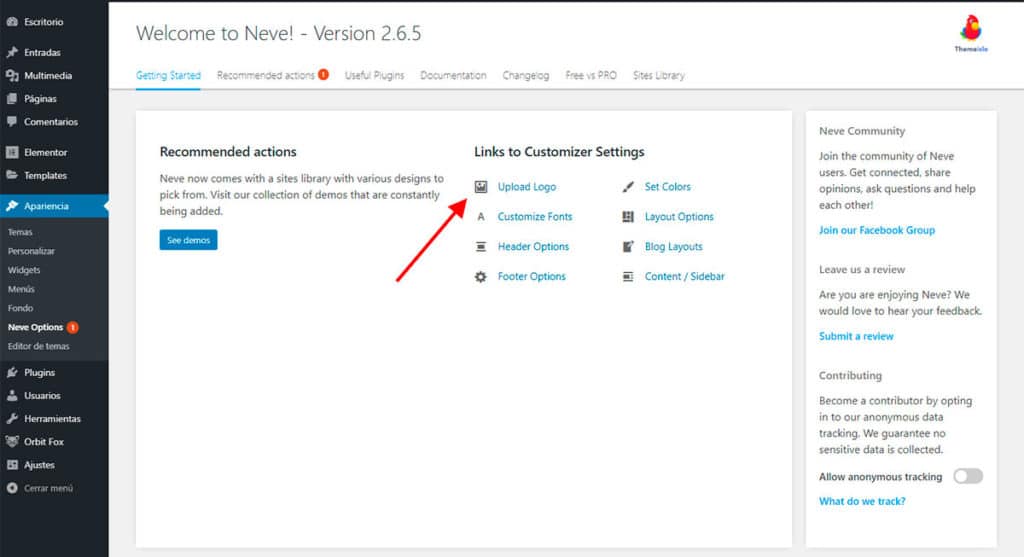Select Neve Options in sidebar submenu
Screen dimensions: 1024x557
point(35,327)
